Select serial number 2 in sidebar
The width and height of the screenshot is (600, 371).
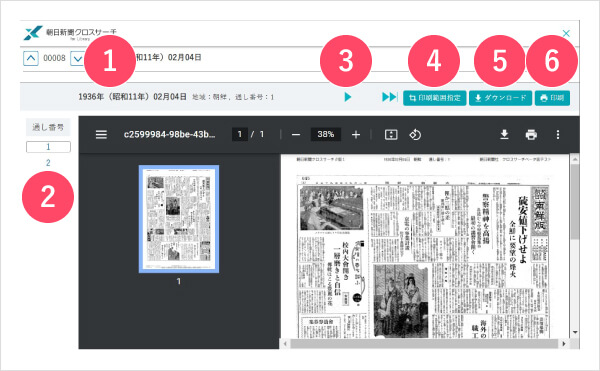click(x=48, y=163)
